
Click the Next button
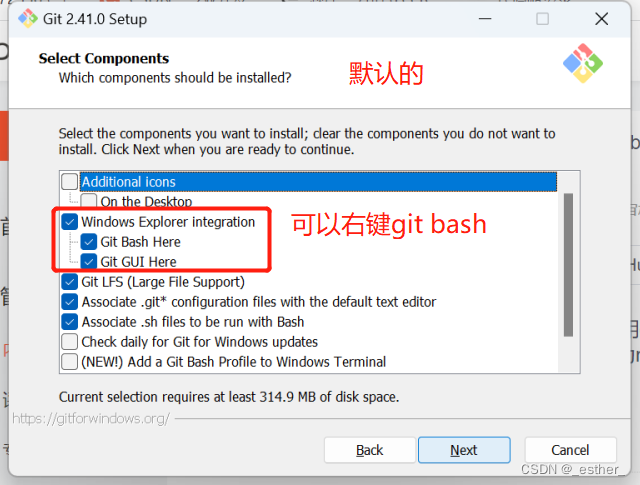pyautogui.click(x=464, y=450)
